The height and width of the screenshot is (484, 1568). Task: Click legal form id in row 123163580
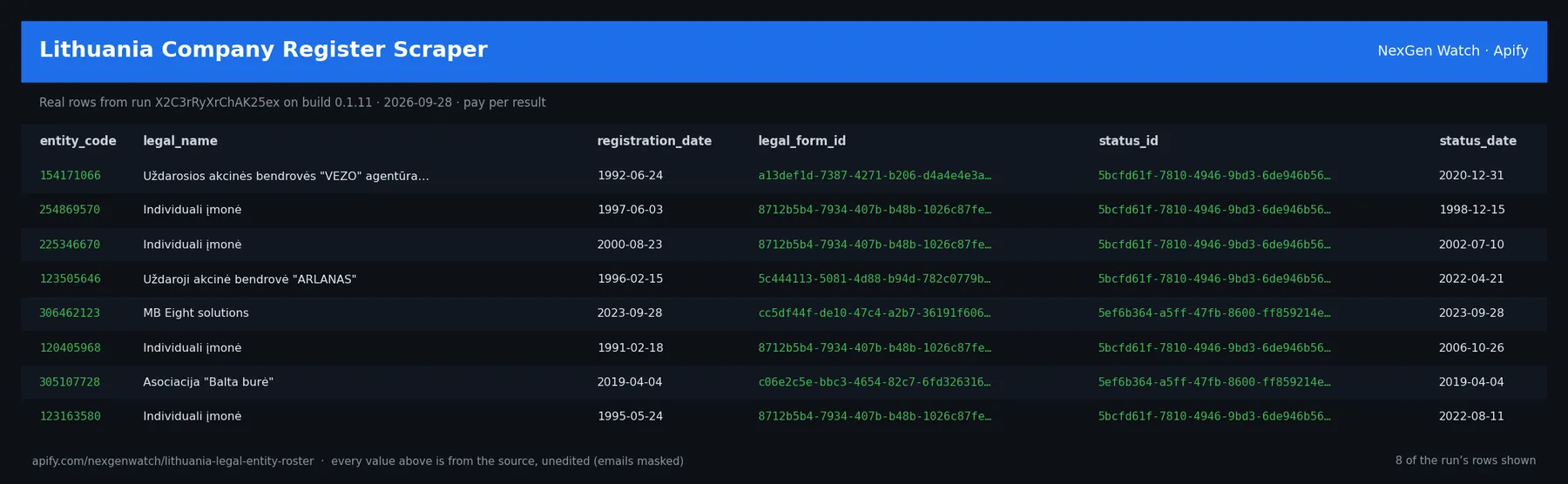pyautogui.click(x=875, y=417)
